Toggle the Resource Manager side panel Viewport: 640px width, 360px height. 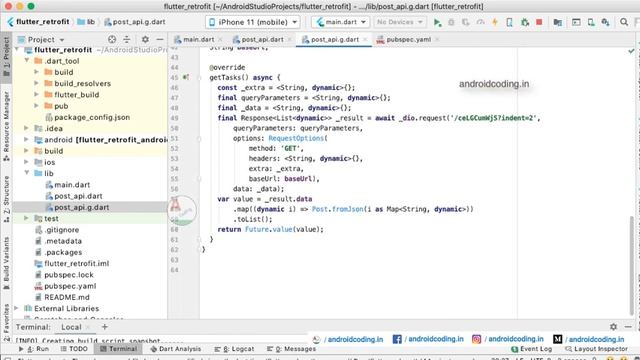tap(6, 126)
